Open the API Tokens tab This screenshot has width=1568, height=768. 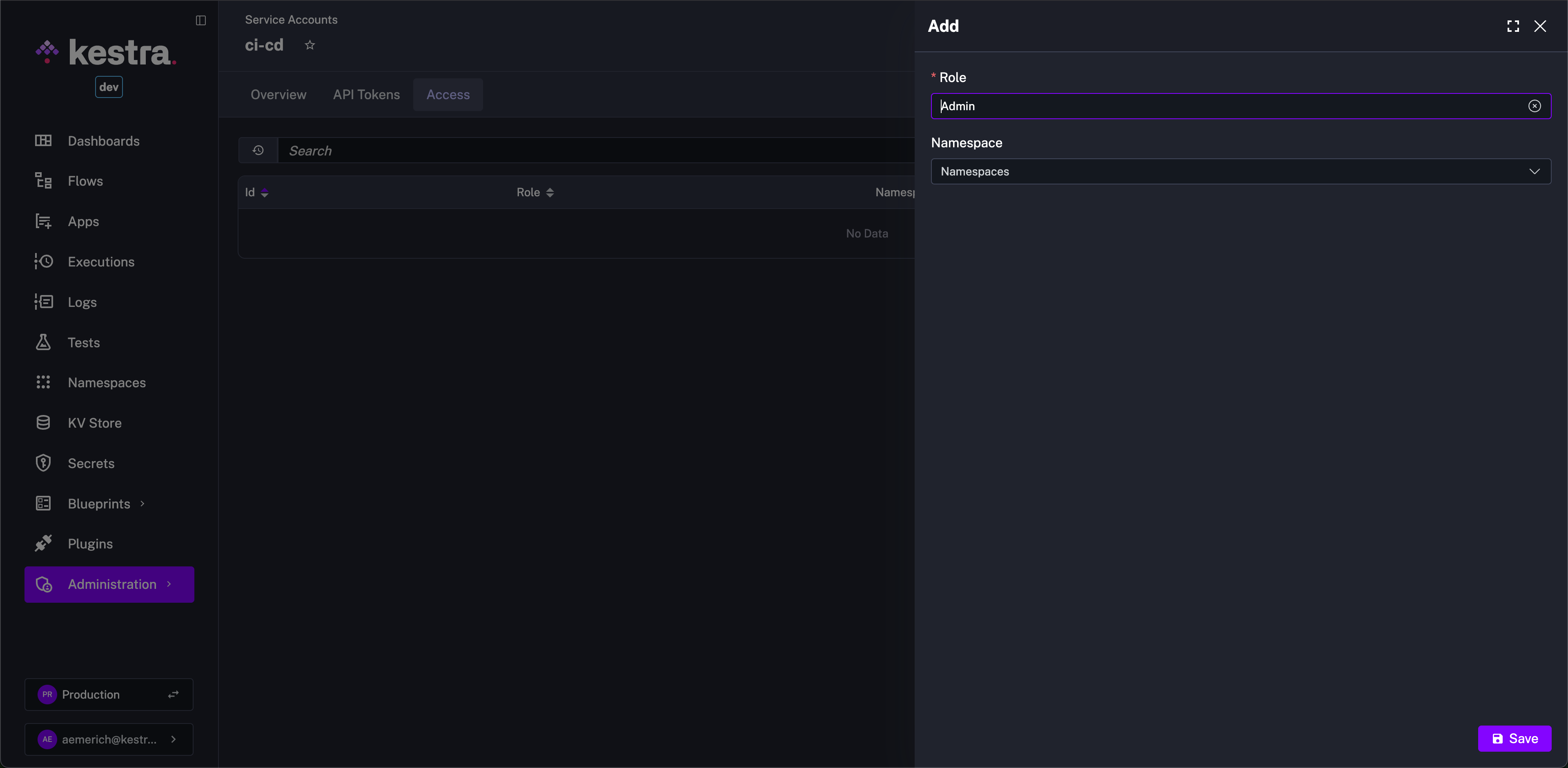pyautogui.click(x=366, y=94)
